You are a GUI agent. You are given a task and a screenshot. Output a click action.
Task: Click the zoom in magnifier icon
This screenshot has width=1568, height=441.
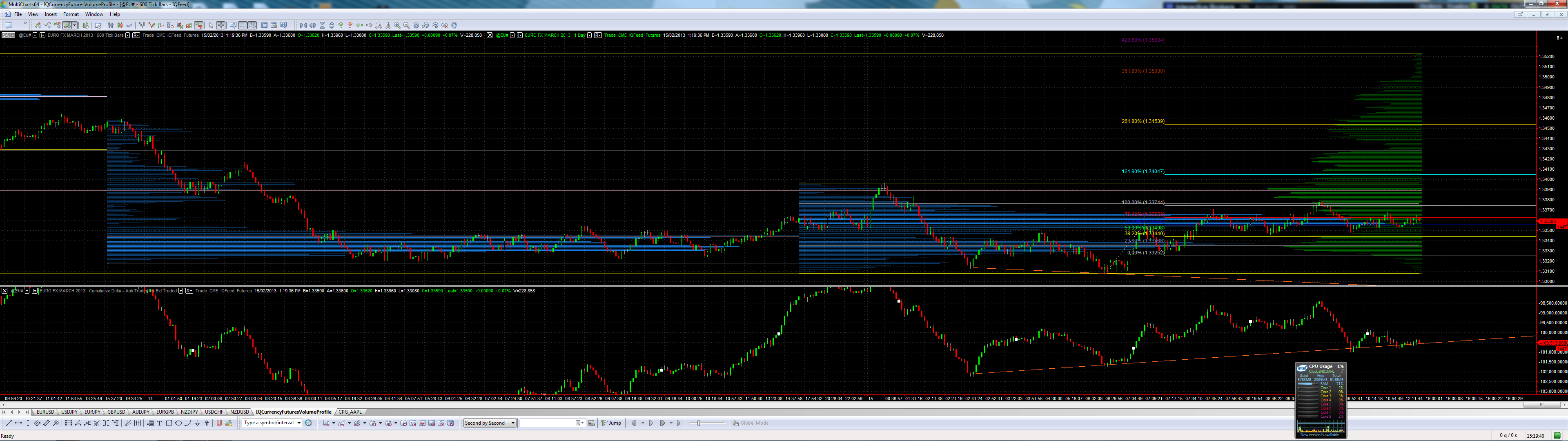397,26
